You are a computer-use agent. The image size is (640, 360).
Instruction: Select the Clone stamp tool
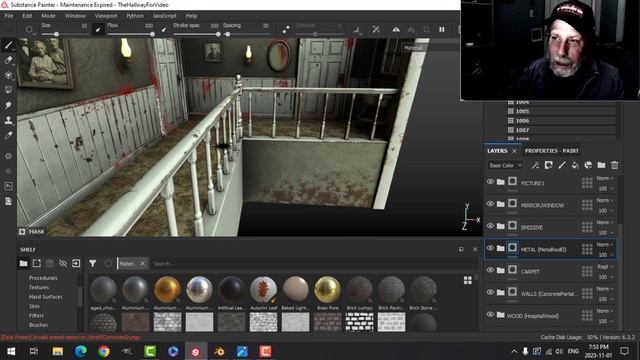8,120
